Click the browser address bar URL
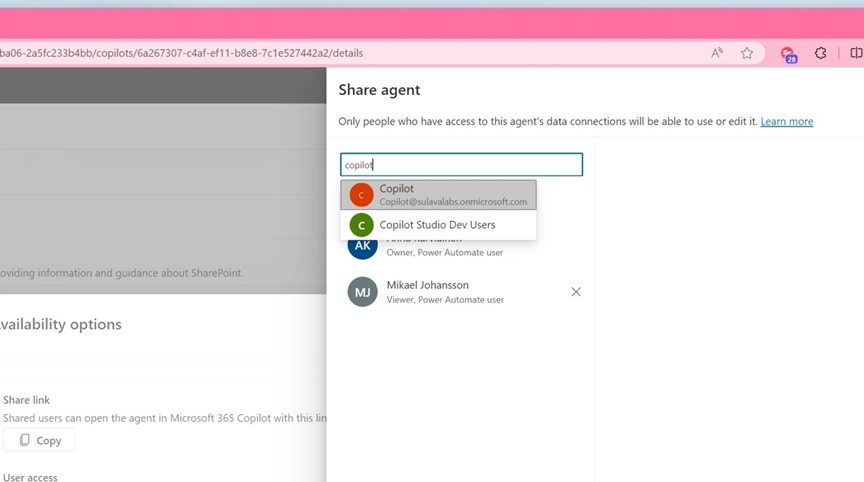 point(180,53)
